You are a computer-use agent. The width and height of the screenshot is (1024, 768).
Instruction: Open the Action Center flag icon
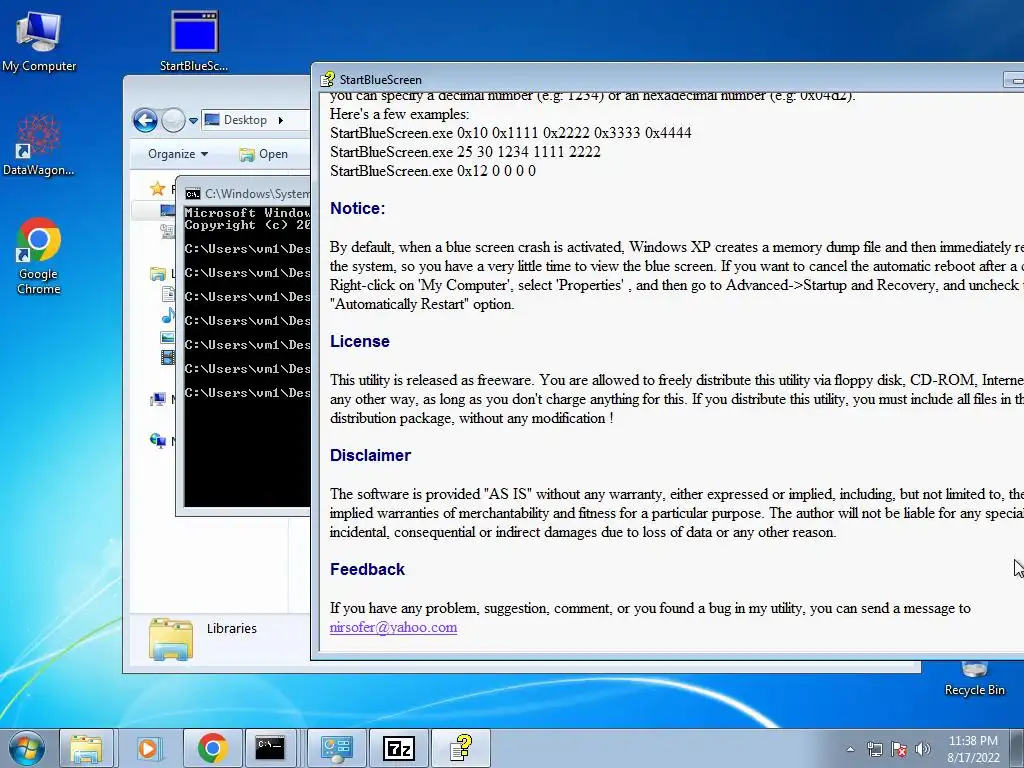899,749
